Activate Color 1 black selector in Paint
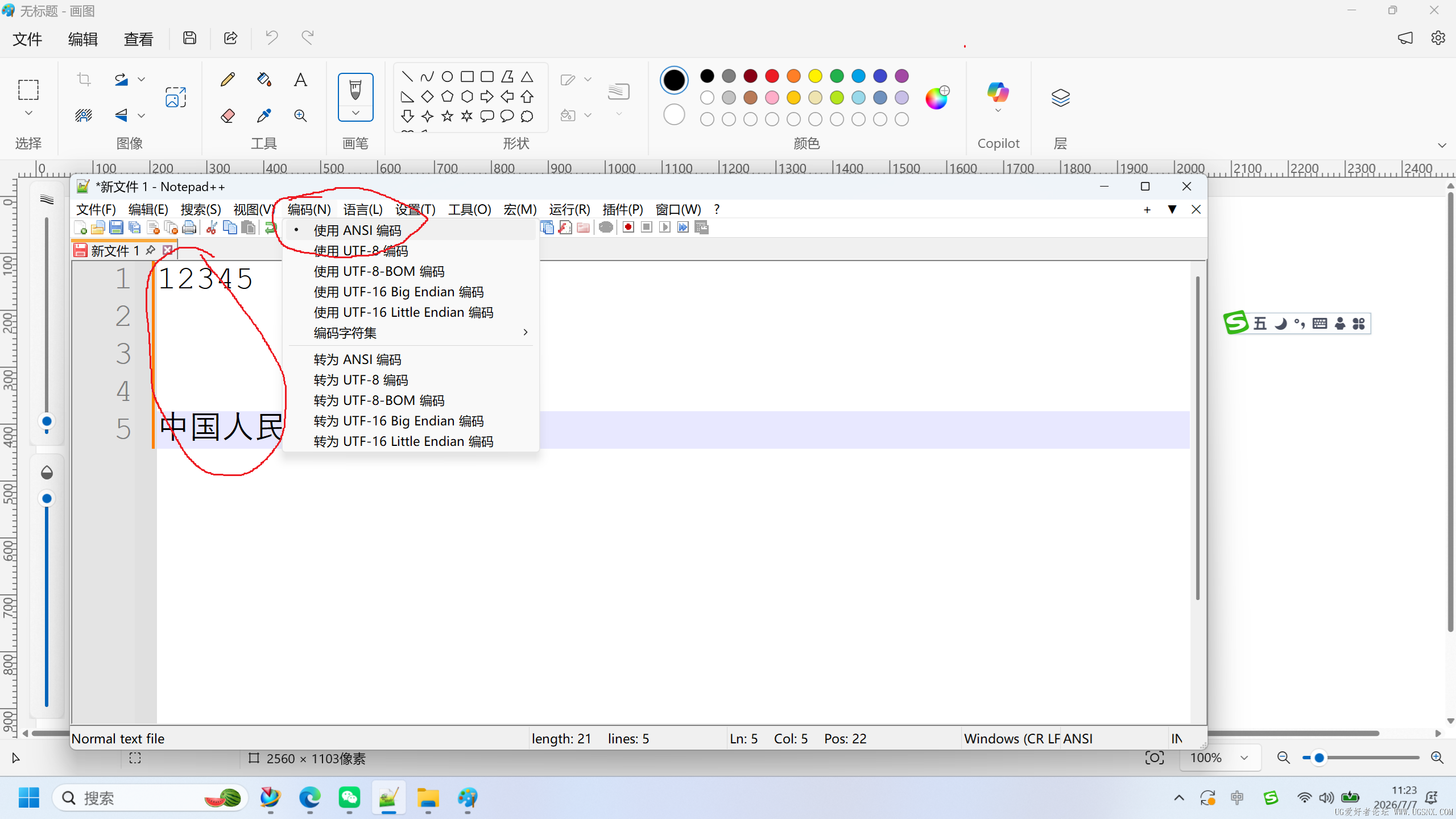 pyautogui.click(x=674, y=80)
